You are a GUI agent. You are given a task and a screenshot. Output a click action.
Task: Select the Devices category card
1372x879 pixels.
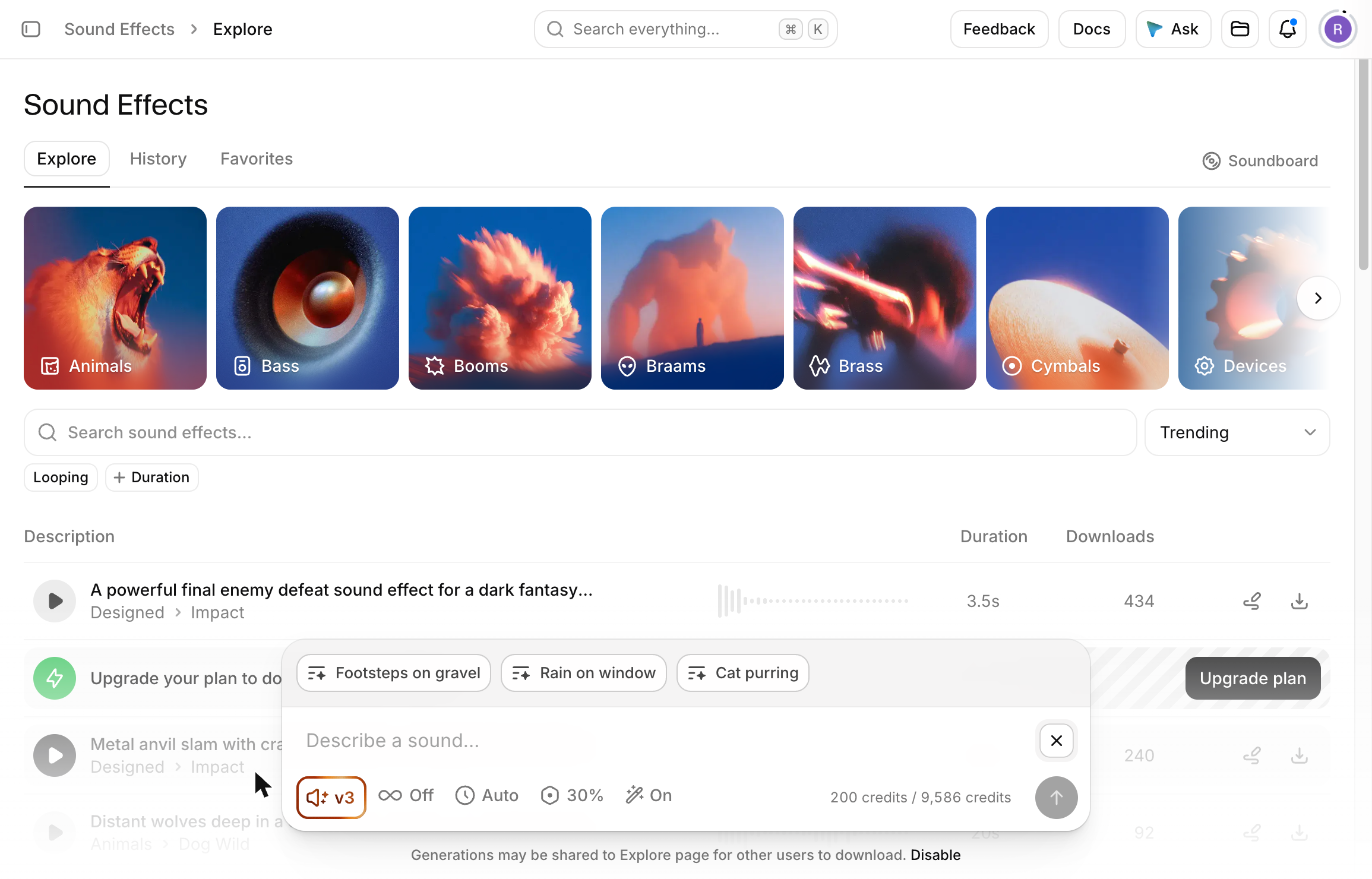tap(1254, 298)
